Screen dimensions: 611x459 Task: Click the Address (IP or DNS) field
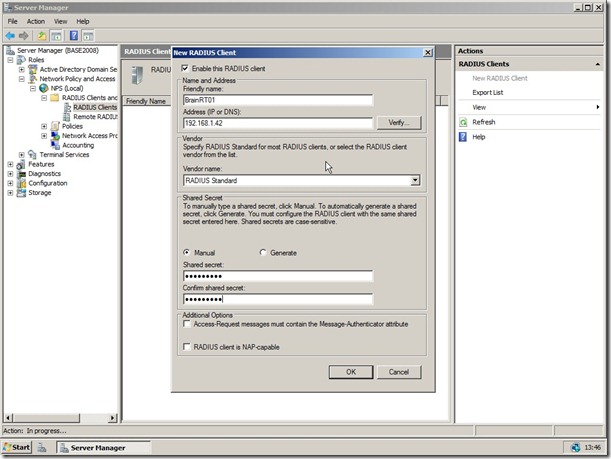point(278,123)
